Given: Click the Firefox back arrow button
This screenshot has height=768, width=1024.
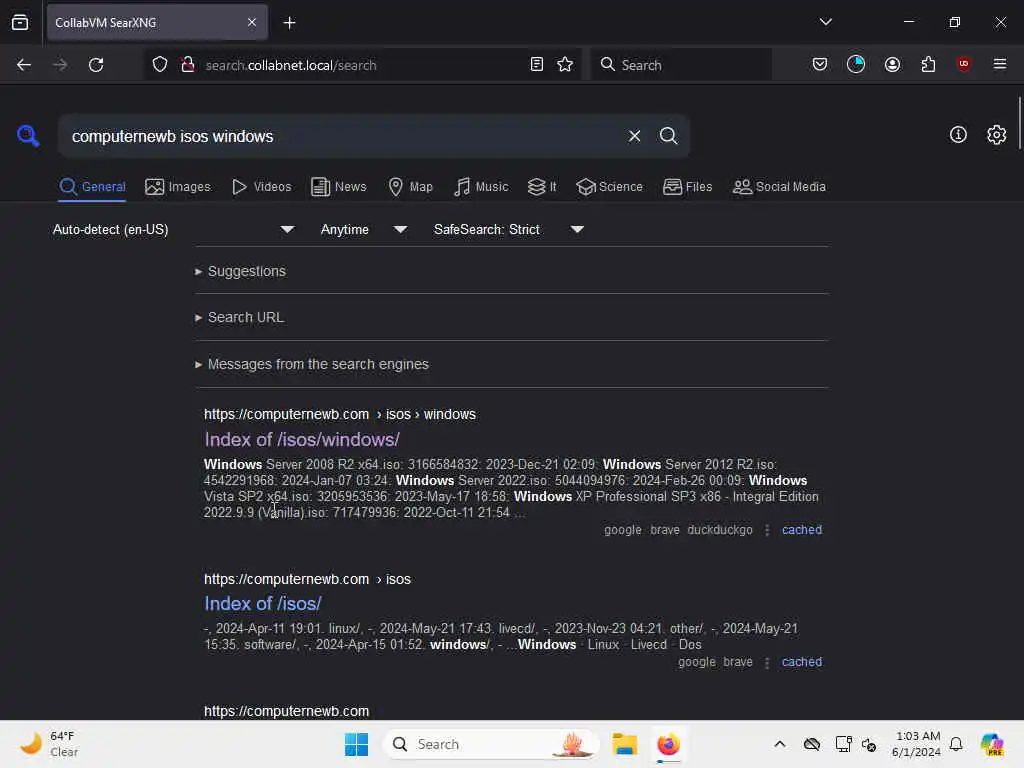Looking at the screenshot, I should pyautogui.click(x=24, y=65).
